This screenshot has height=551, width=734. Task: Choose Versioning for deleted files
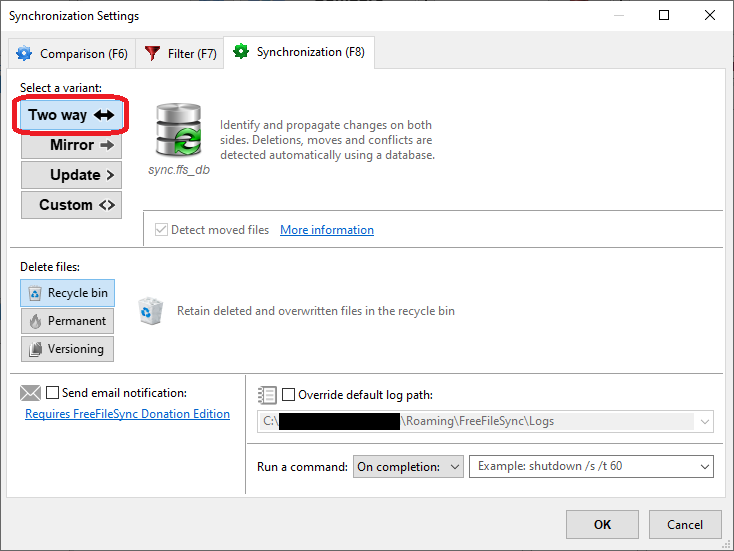67,349
